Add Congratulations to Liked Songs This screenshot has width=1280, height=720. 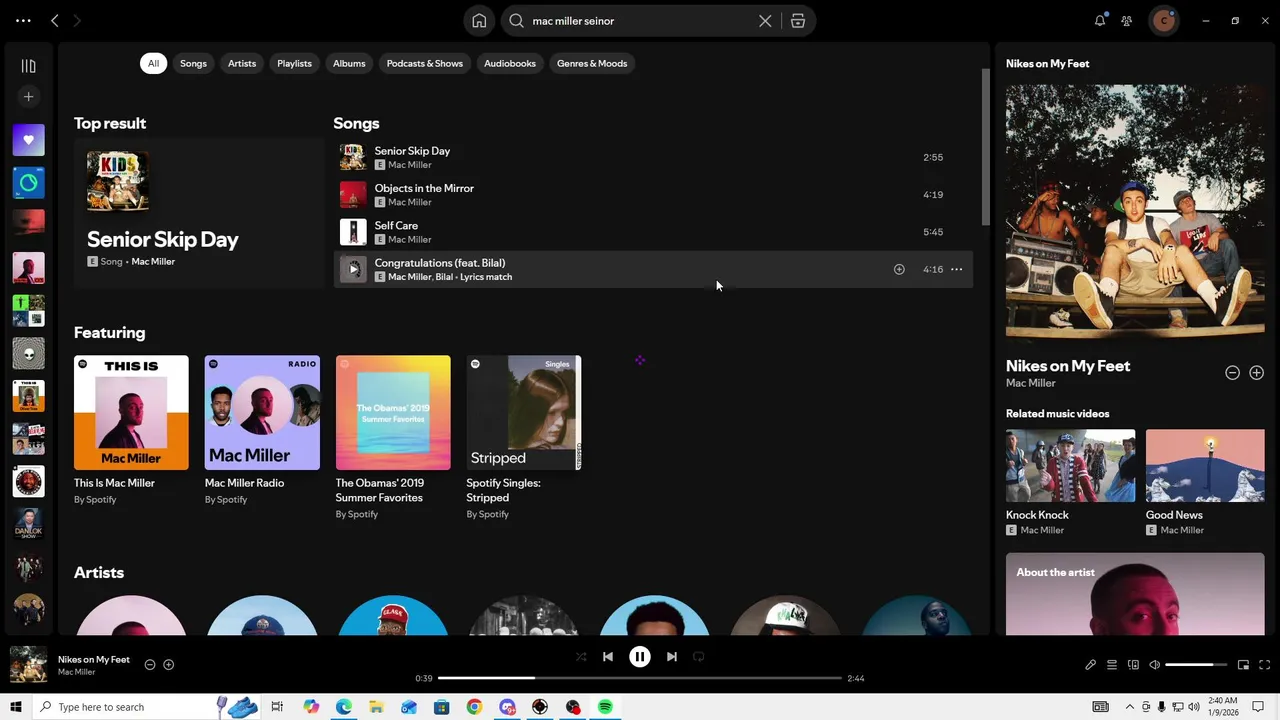[x=899, y=269]
